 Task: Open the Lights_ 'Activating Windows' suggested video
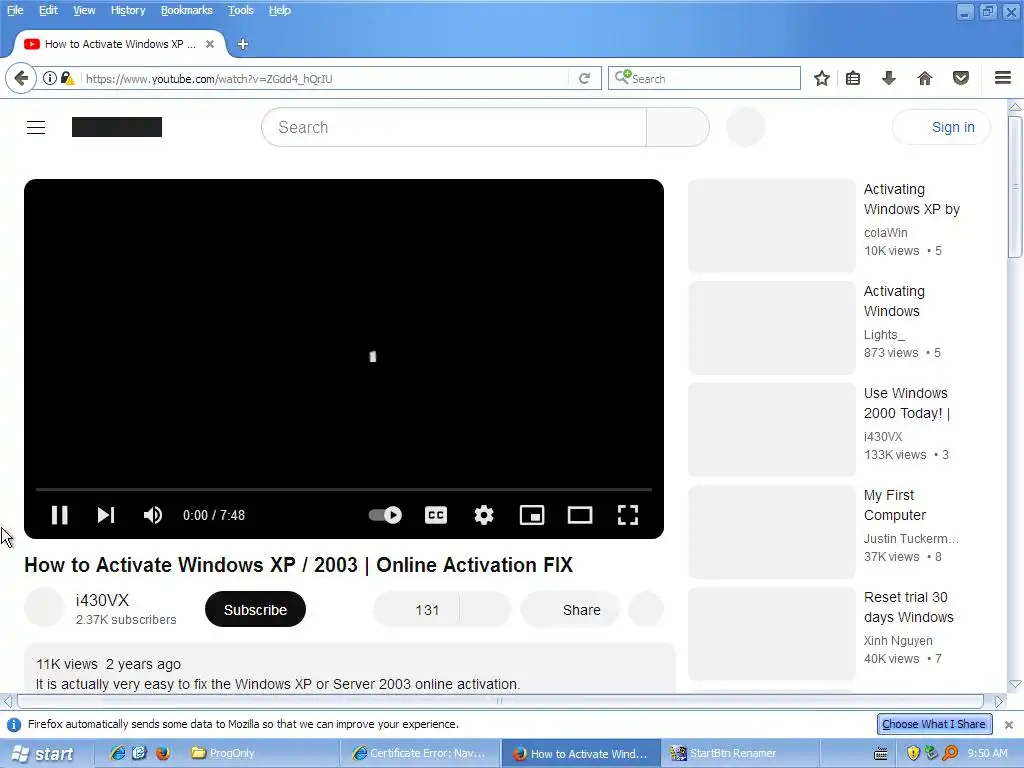[894, 301]
